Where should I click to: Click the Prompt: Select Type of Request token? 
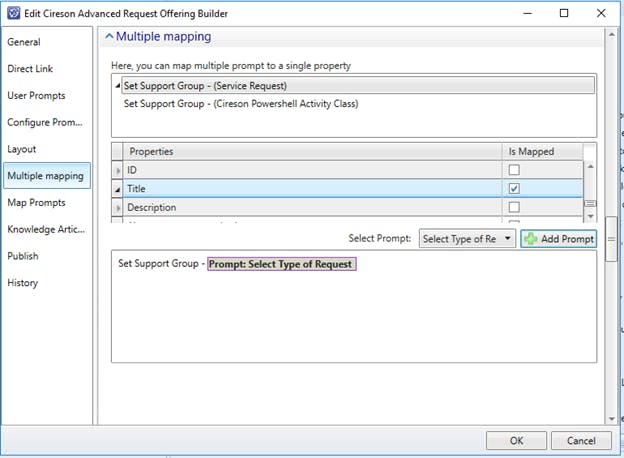[281, 264]
